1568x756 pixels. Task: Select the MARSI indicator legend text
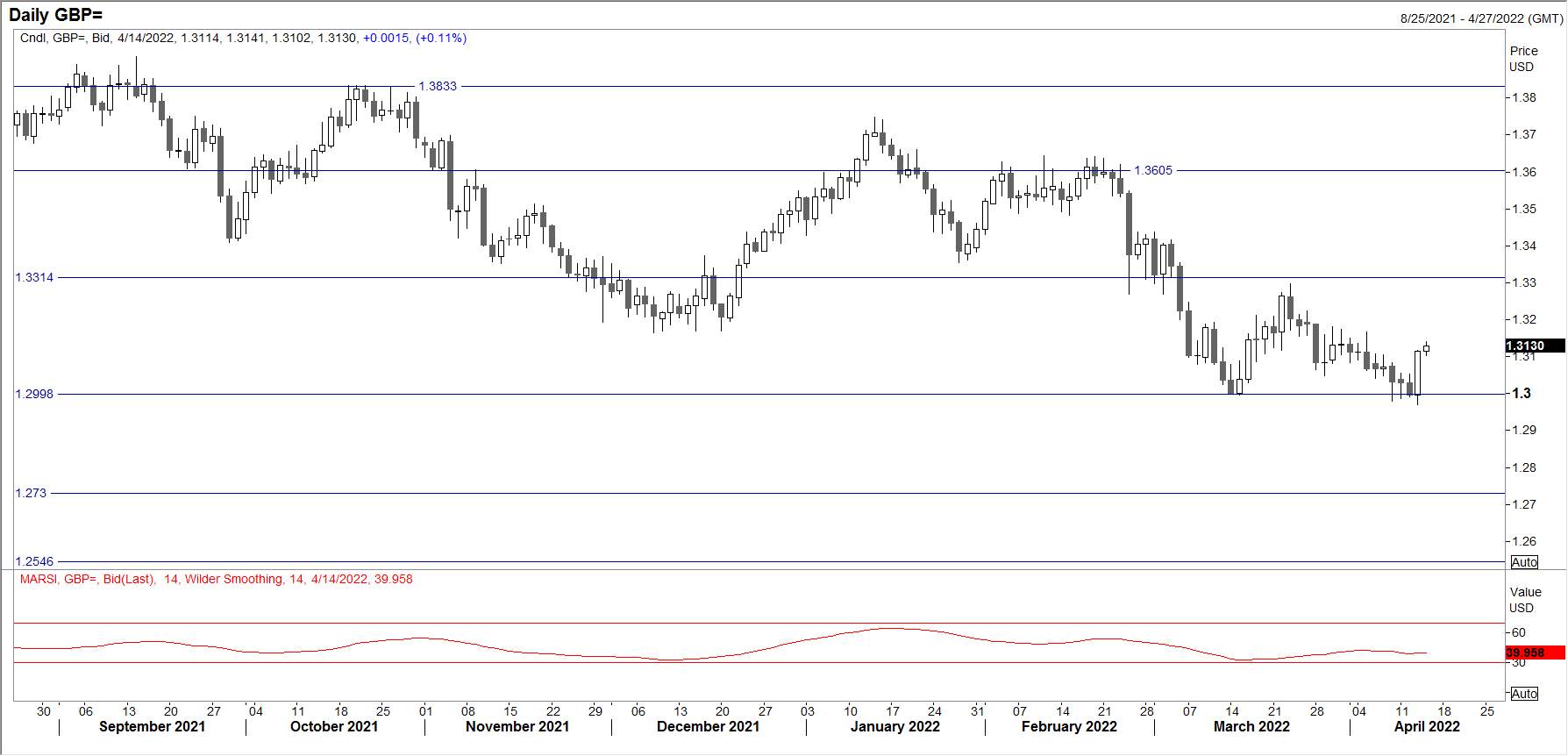(216, 579)
